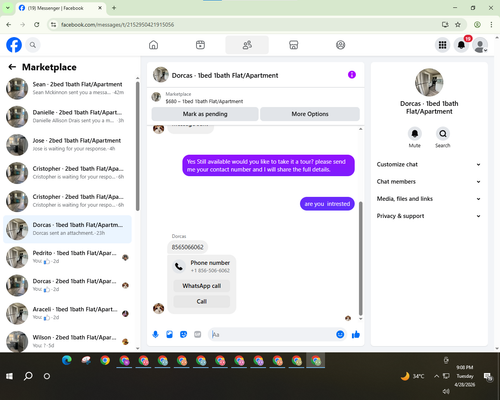Viewport: 500px width, 400px height.
Task: Open Danielle 2bed 1bath conversation
Action: click(67, 116)
